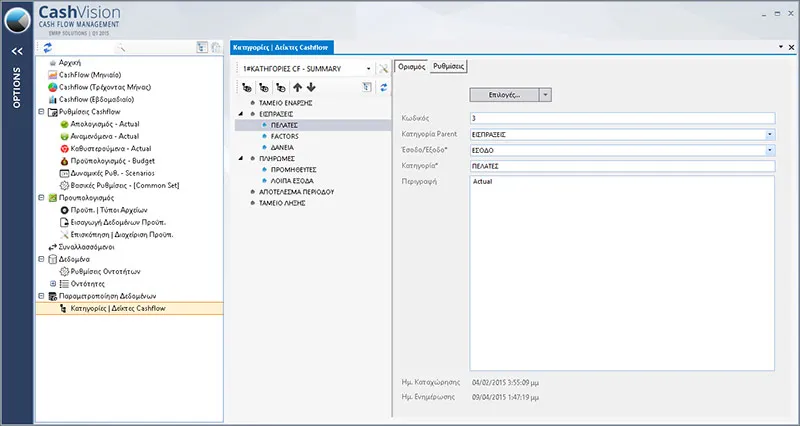Screen dimensions: 800x426
Task: Select the ΠΕΛΑΤΕΣ category row
Action: point(313,125)
